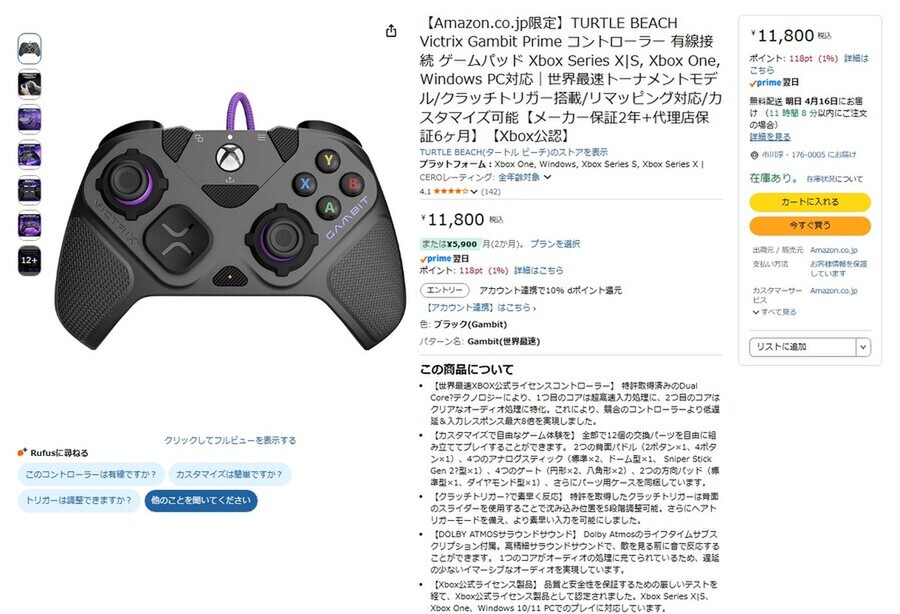Click main controller image for full view
The width and height of the screenshot is (900, 614).
click(230, 221)
